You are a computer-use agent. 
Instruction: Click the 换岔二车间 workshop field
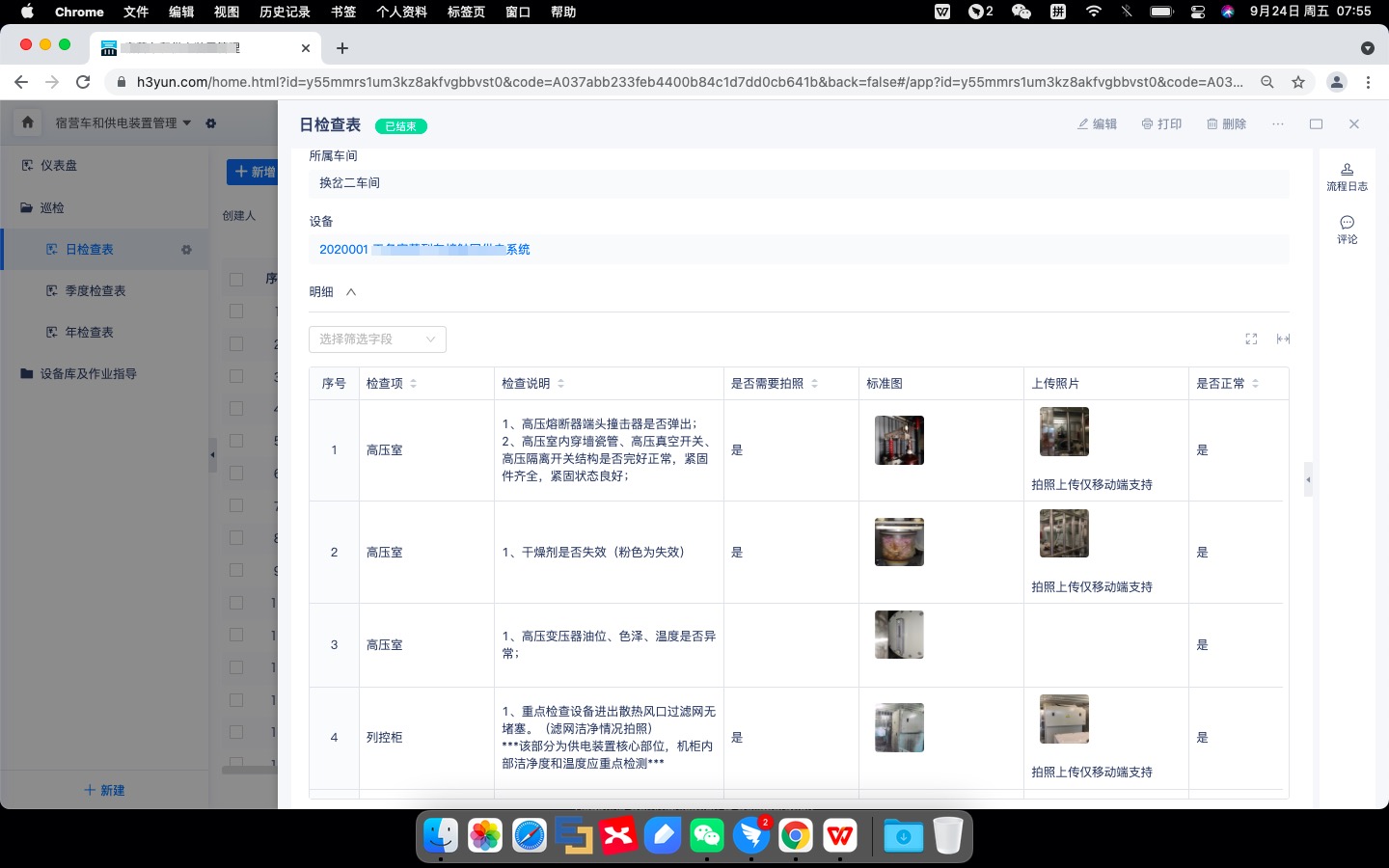coord(799,183)
